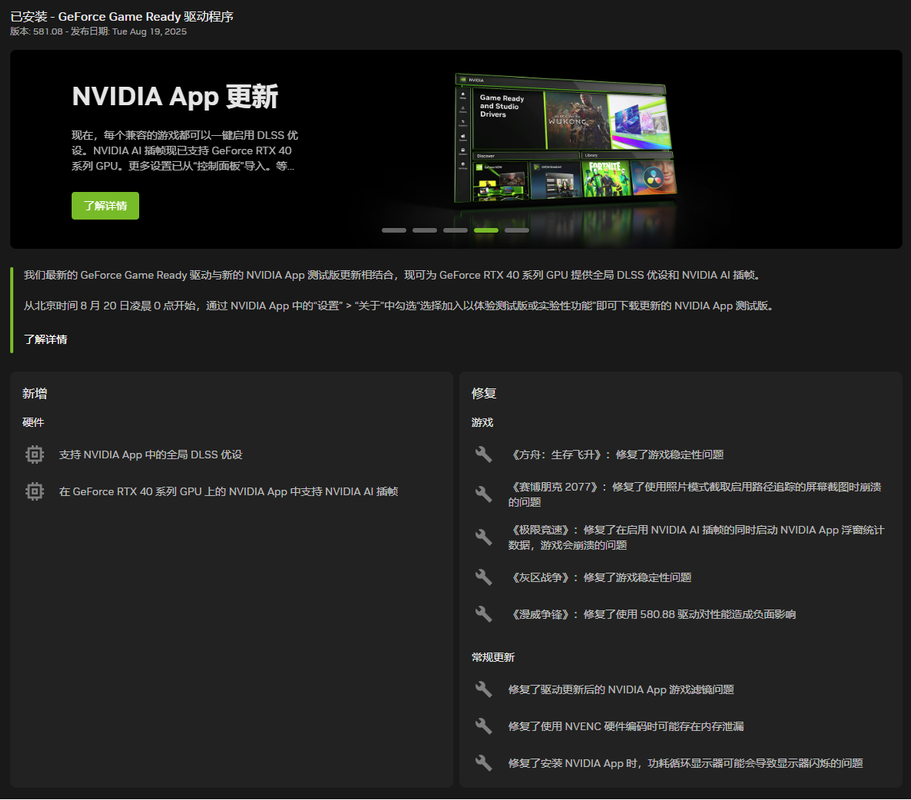Click wrench icon beside 极限竞速 fix

click(483, 537)
